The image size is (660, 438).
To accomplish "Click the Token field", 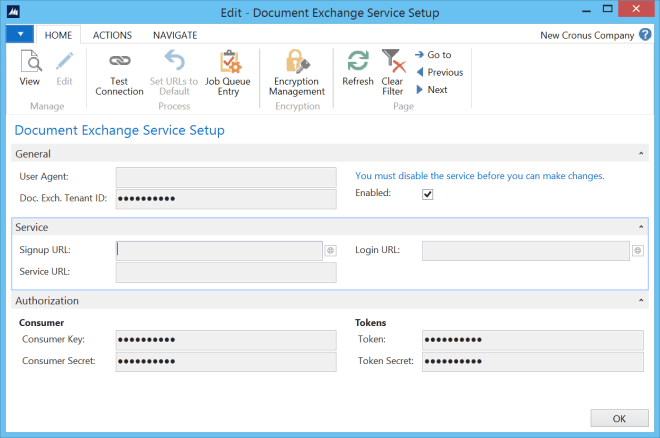I will point(533,340).
